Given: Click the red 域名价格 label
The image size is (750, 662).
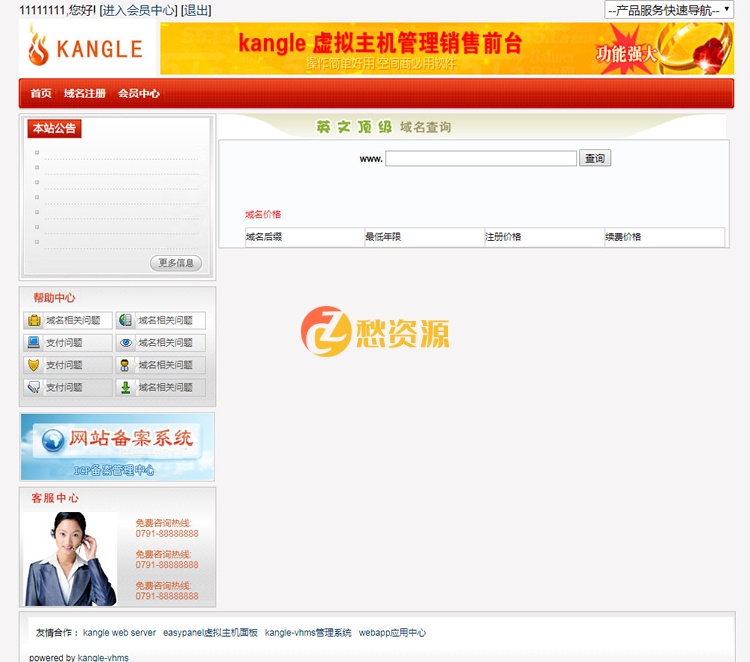Looking at the screenshot, I should [263, 214].
